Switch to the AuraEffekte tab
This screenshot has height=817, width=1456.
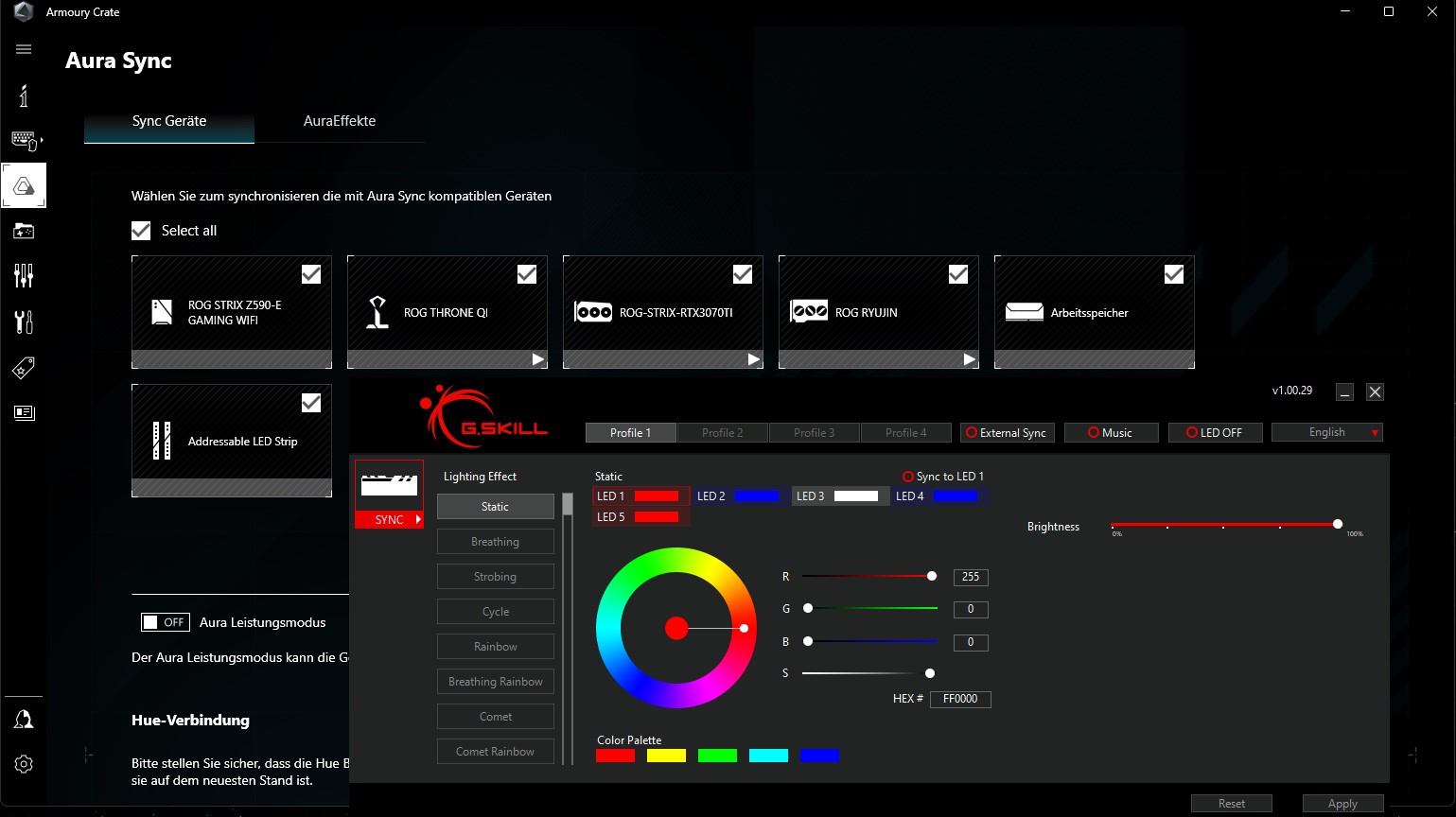click(x=340, y=121)
